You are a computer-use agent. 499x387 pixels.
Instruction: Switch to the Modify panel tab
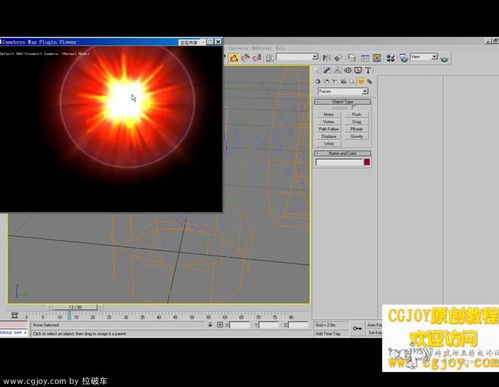(x=327, y=70)
